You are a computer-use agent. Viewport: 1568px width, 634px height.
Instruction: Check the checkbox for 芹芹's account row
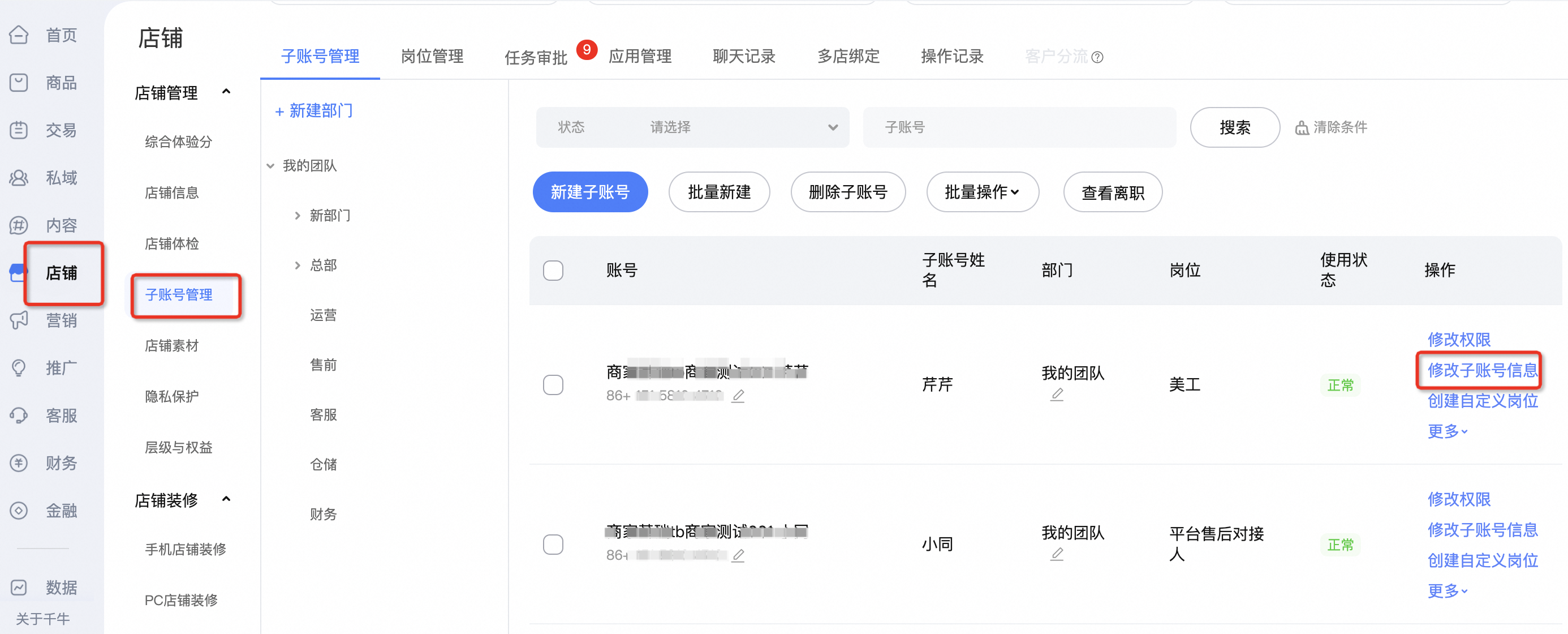pos(553,385)
